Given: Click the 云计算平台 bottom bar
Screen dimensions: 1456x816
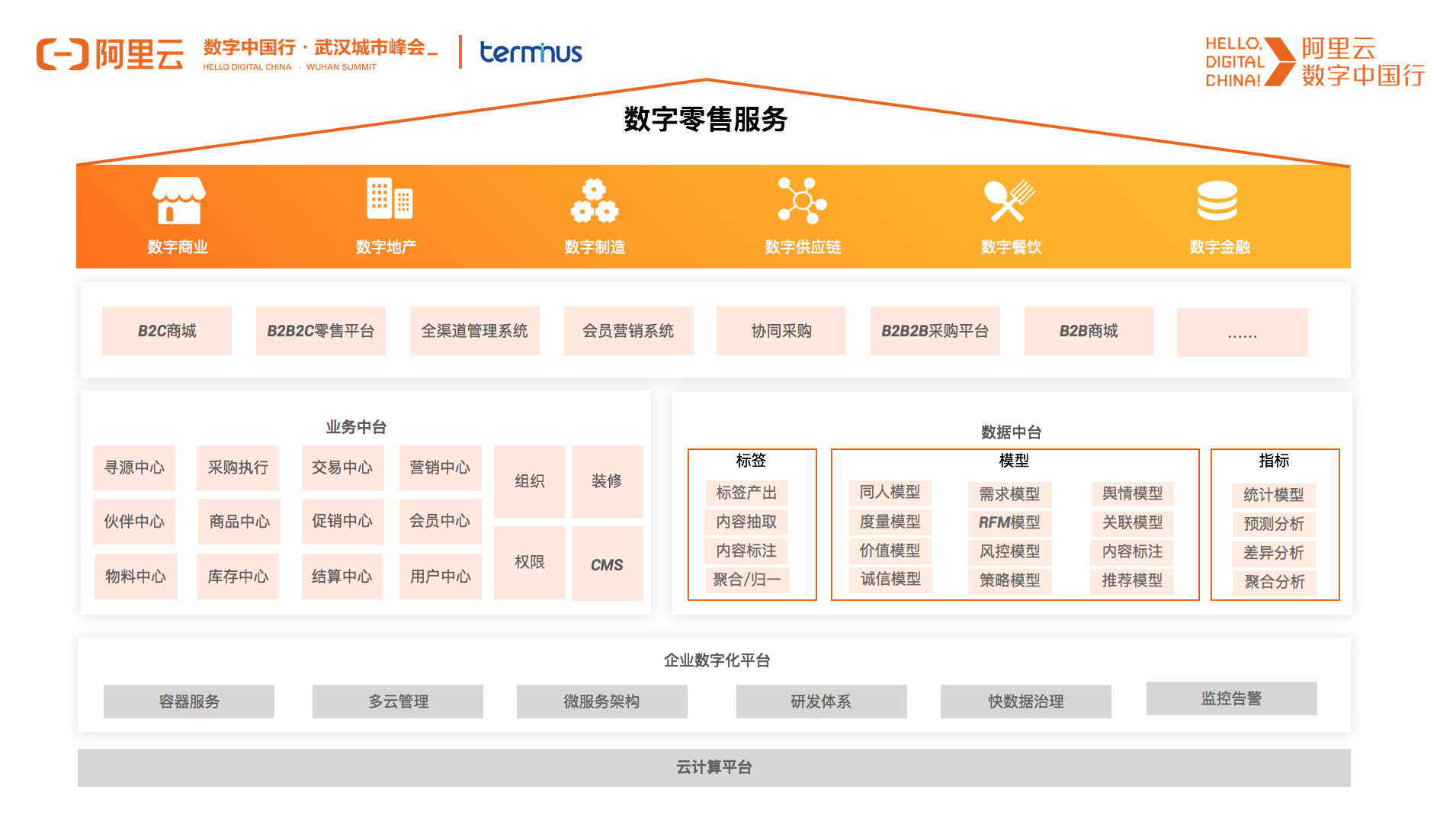Looking at the screenshot, I should tap(714, 768).
